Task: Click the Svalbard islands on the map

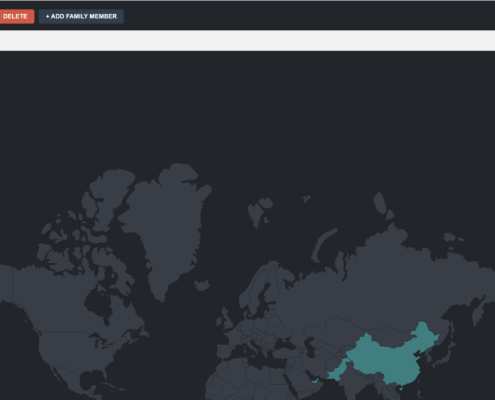Action: coord(260,211)
